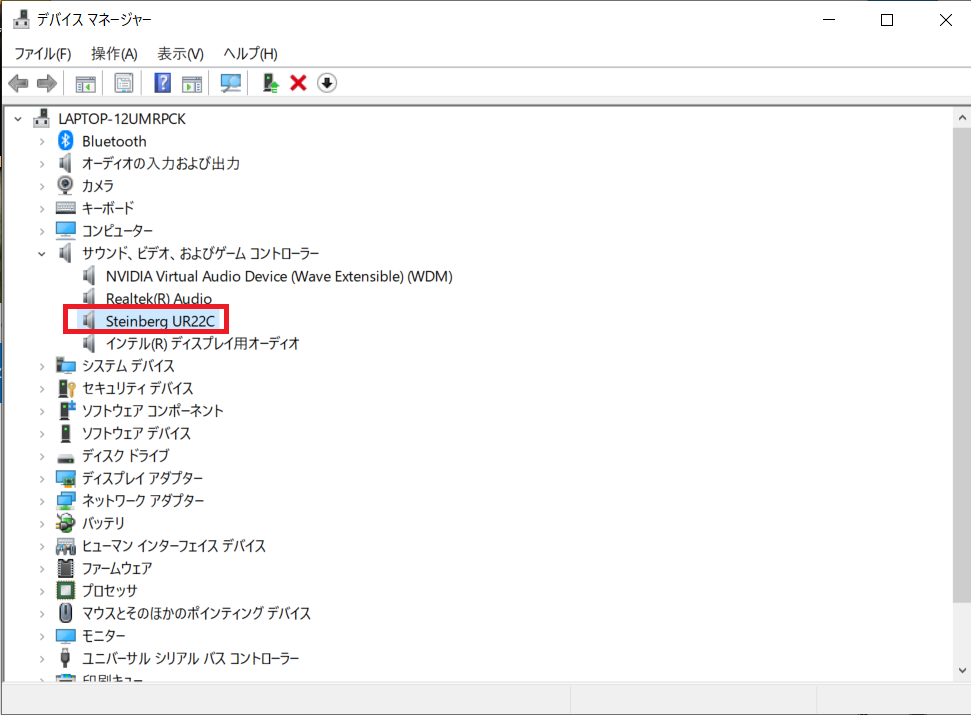Select バッテリ label

(x=103, y=523)
